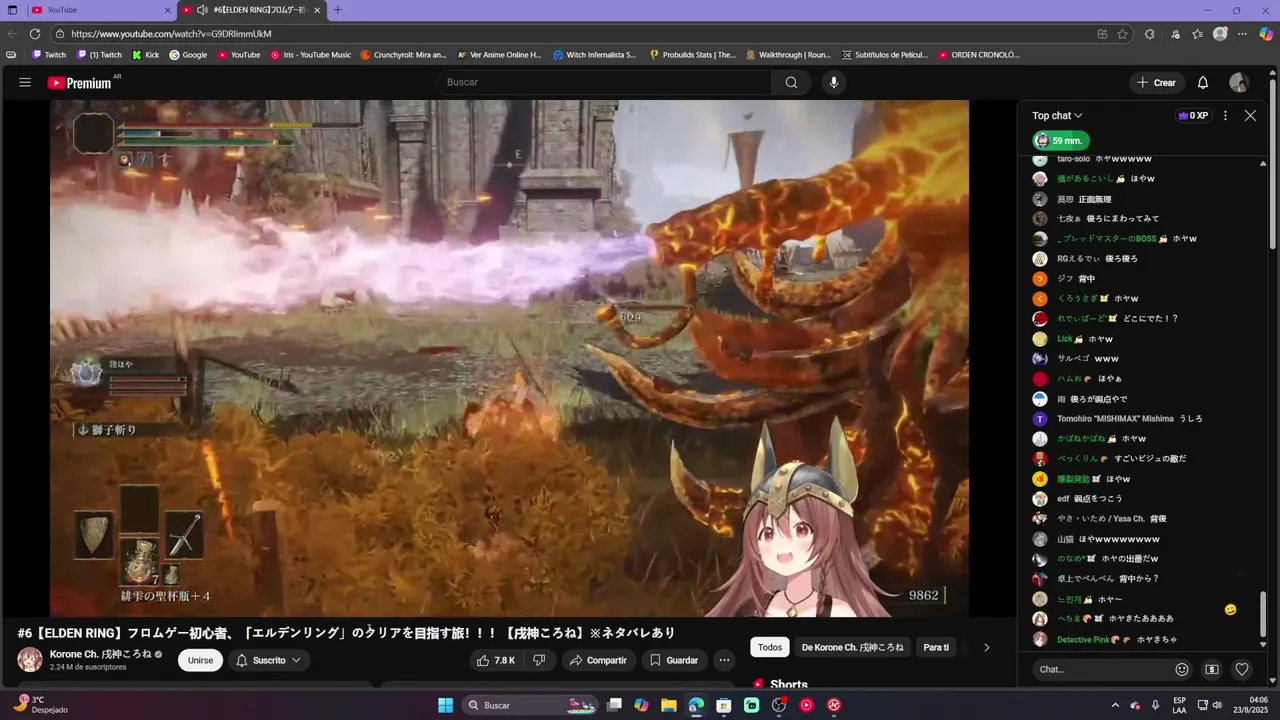Screen dimensions: 1280x720
Task: Click Detective Pink username in chat
Action: (x=1083, y=639)
